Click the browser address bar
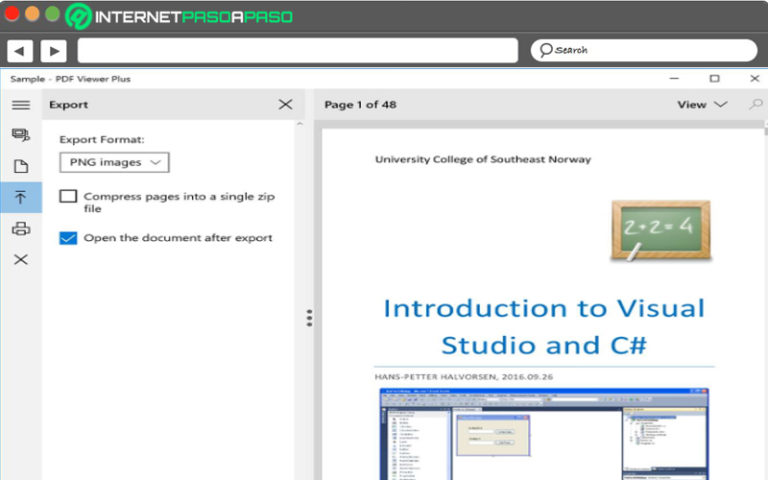Image resolution: width=768 pixels, height=480 pixels. pos(297,50)
